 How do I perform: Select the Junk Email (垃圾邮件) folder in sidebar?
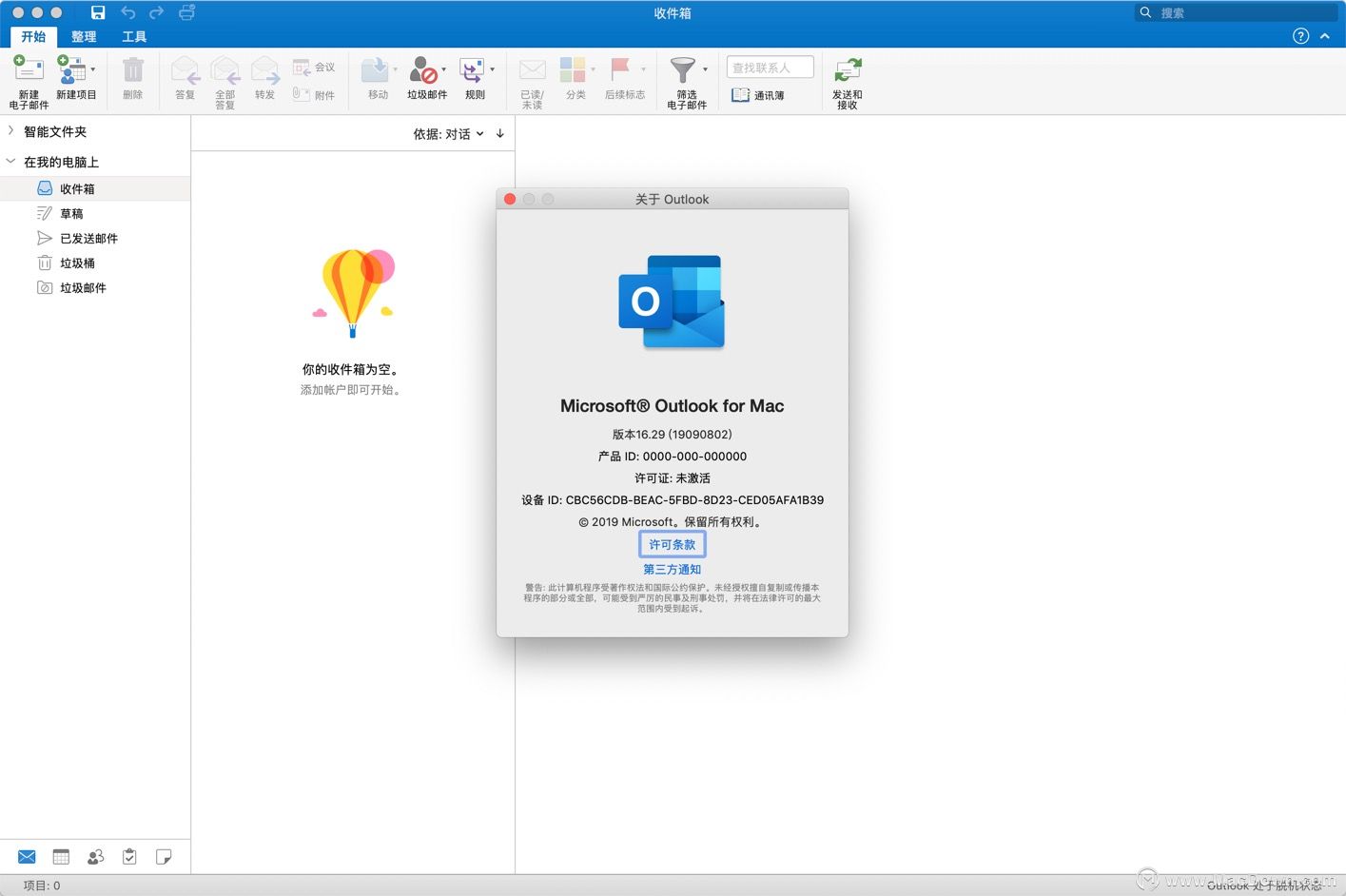click(x=95, y=287)
